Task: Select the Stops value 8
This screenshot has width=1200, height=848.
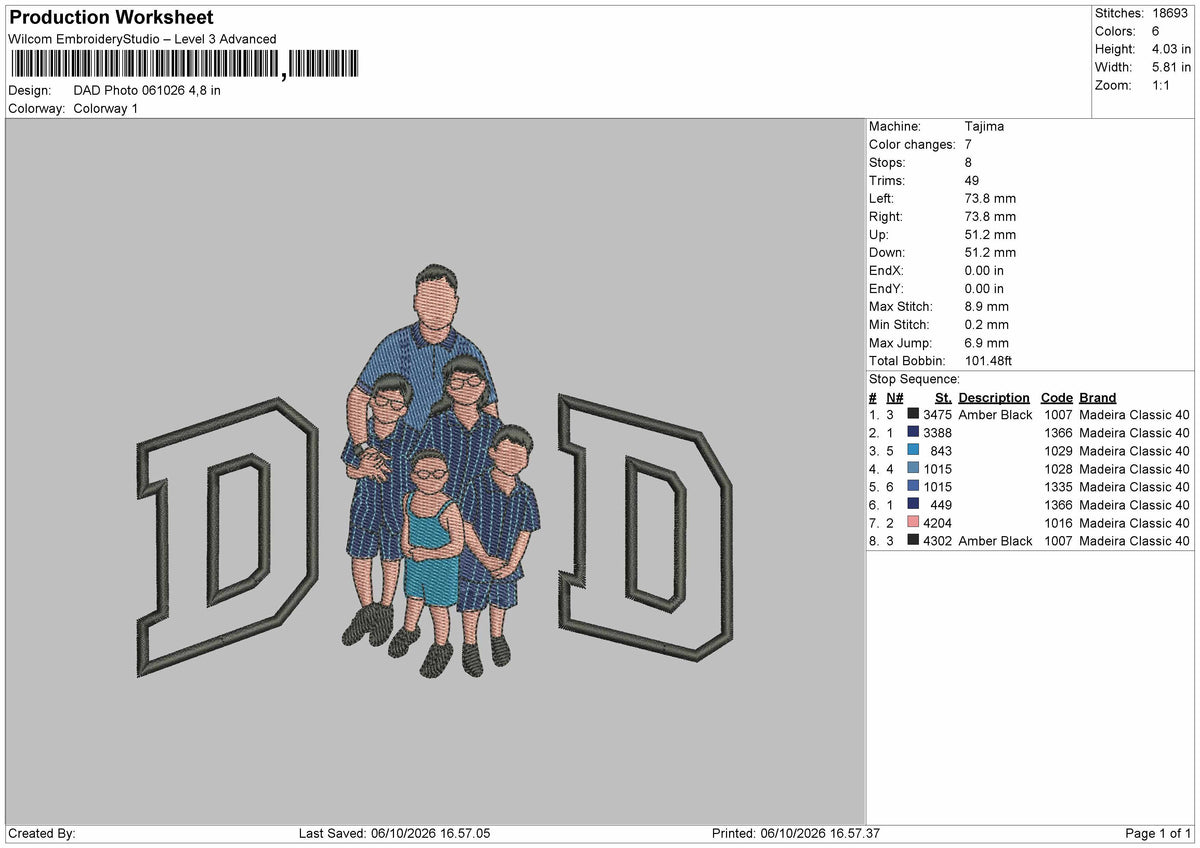Action: [969, 162]
